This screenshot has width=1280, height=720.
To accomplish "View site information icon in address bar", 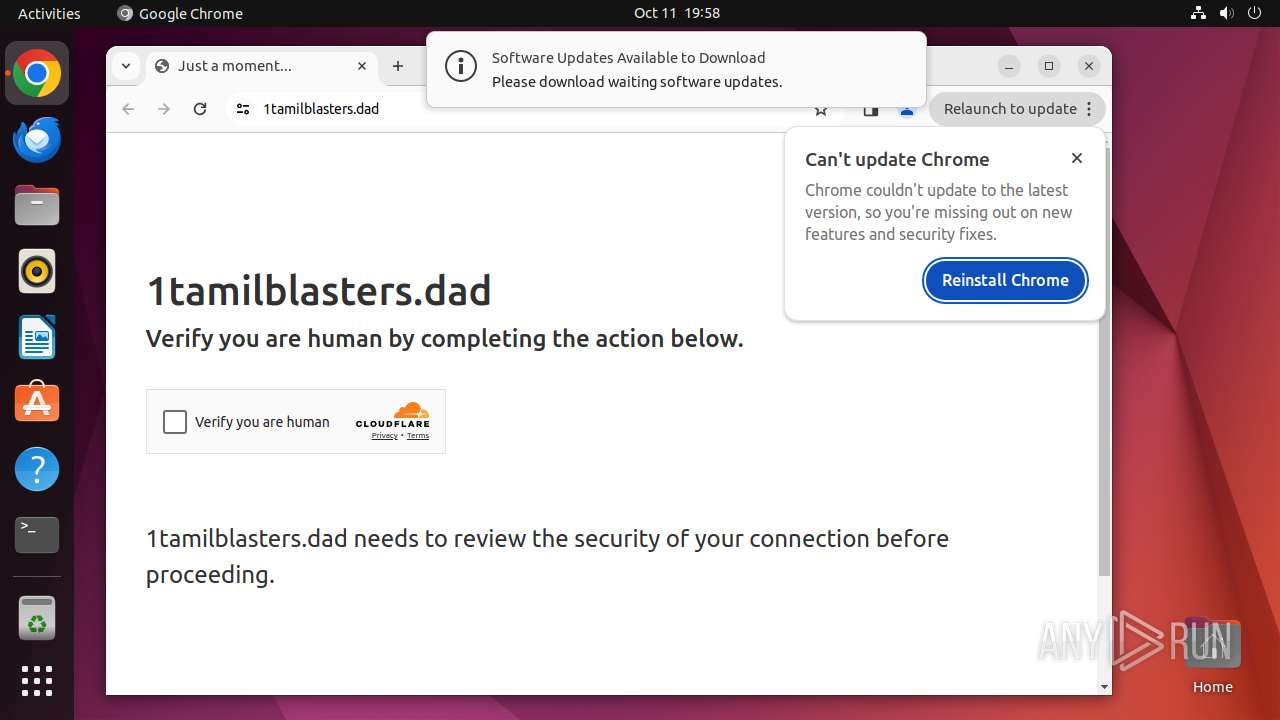I will pos(242,109).
